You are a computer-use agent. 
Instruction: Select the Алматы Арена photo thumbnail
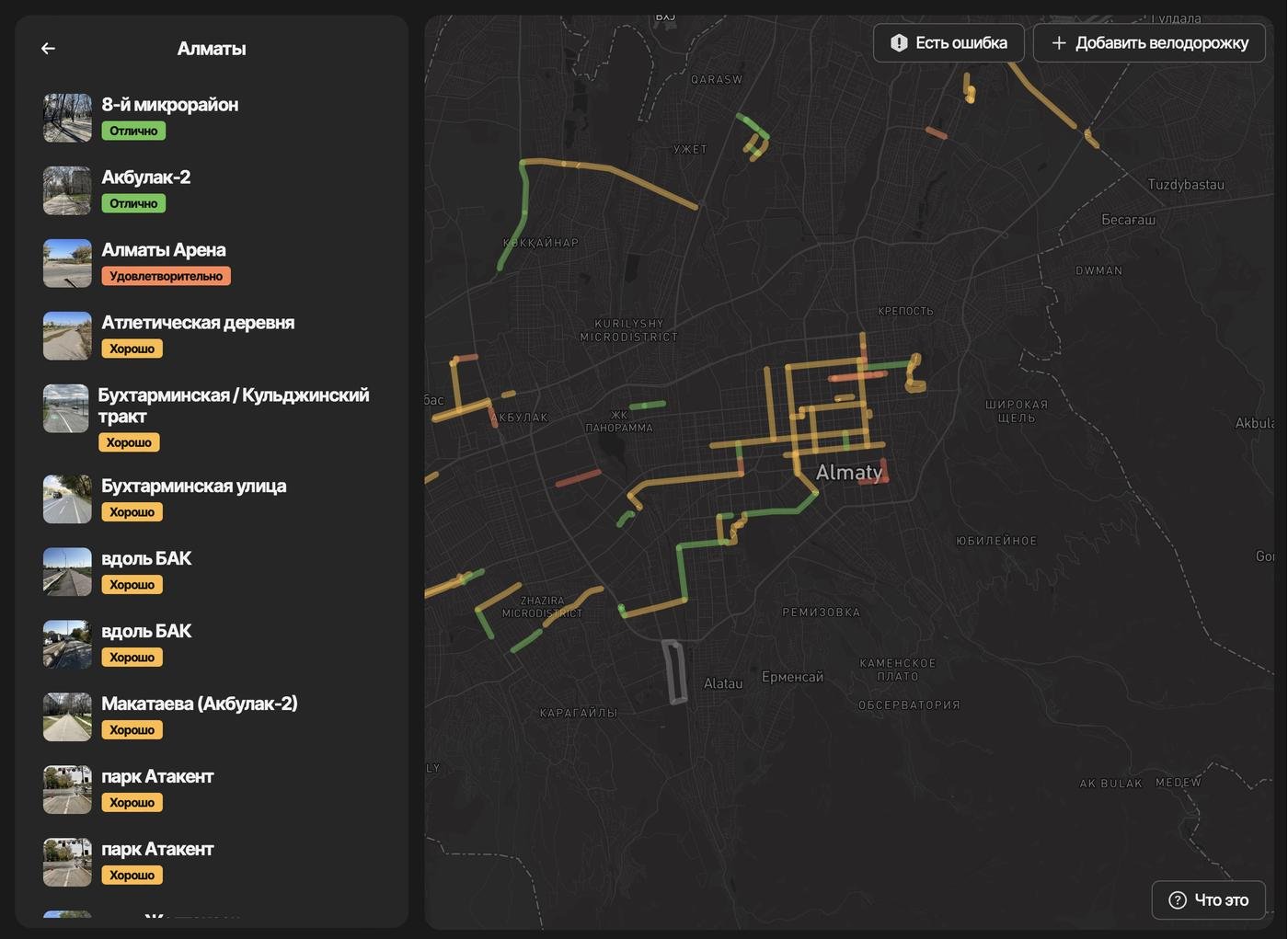(67, 263)
